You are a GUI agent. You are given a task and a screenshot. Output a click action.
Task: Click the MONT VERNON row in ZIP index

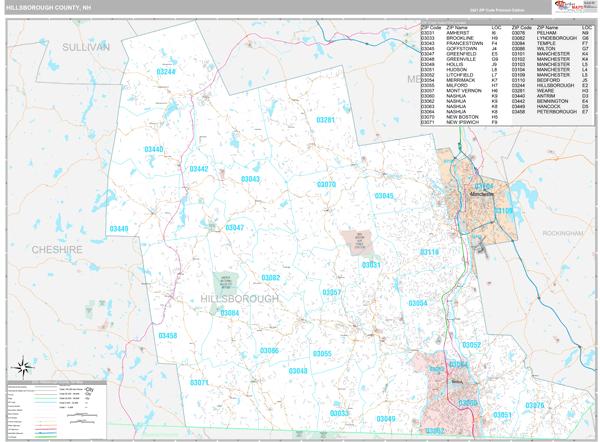(x=463, y=91)
